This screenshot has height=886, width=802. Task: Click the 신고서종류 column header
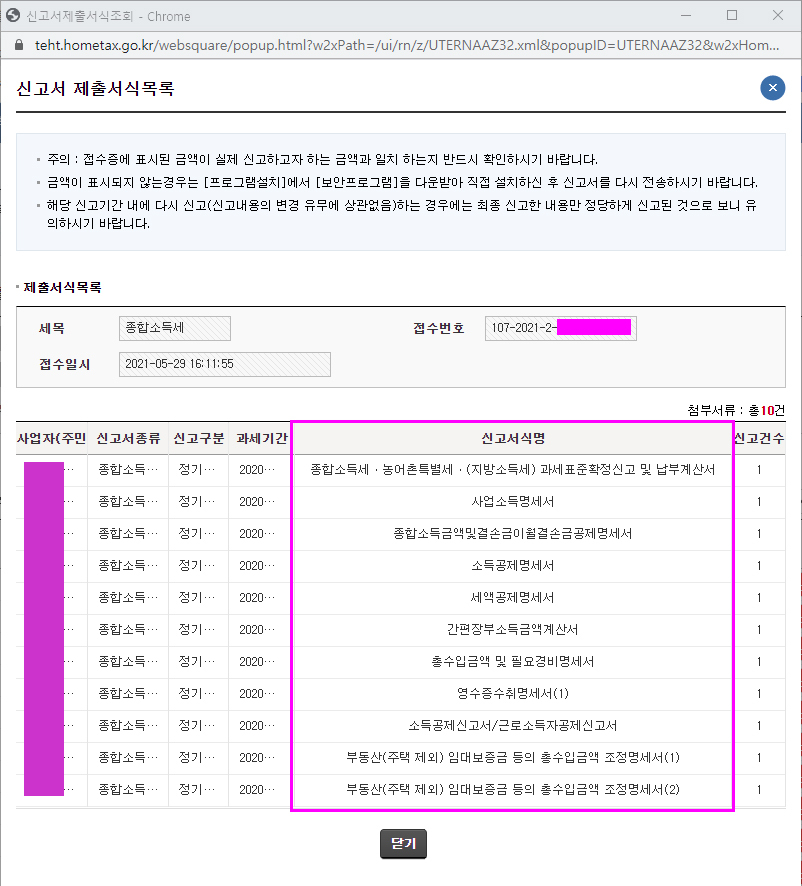pyautogui.click(x=128, y=439)
